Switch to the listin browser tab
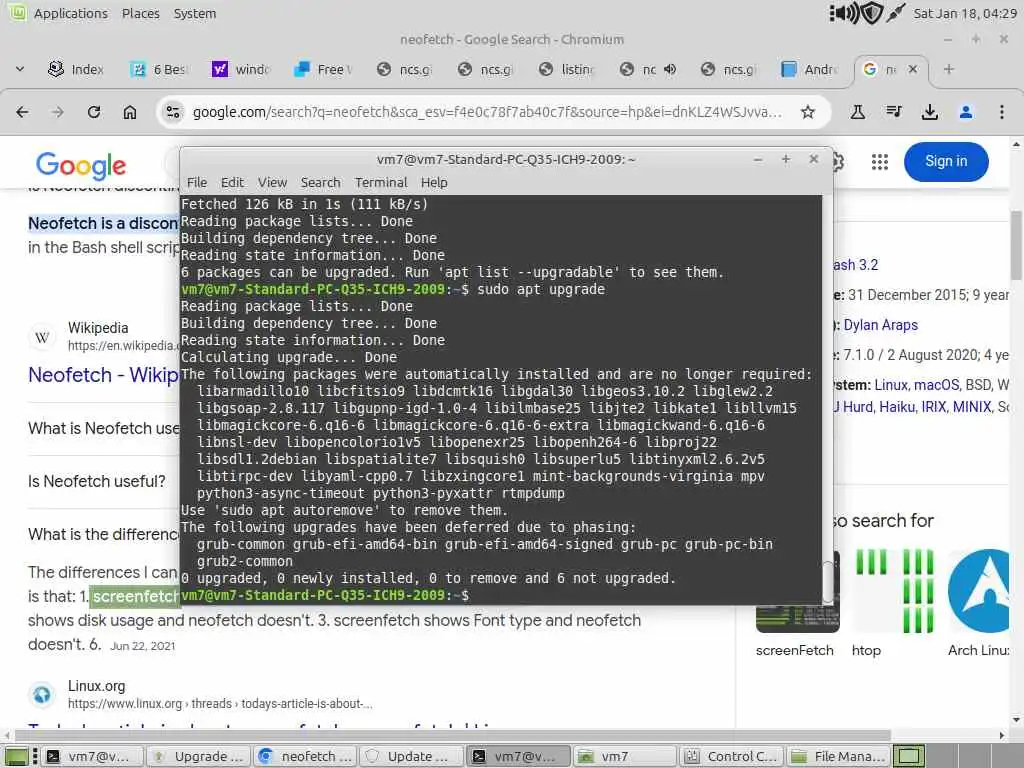 [x=566, y=69]
